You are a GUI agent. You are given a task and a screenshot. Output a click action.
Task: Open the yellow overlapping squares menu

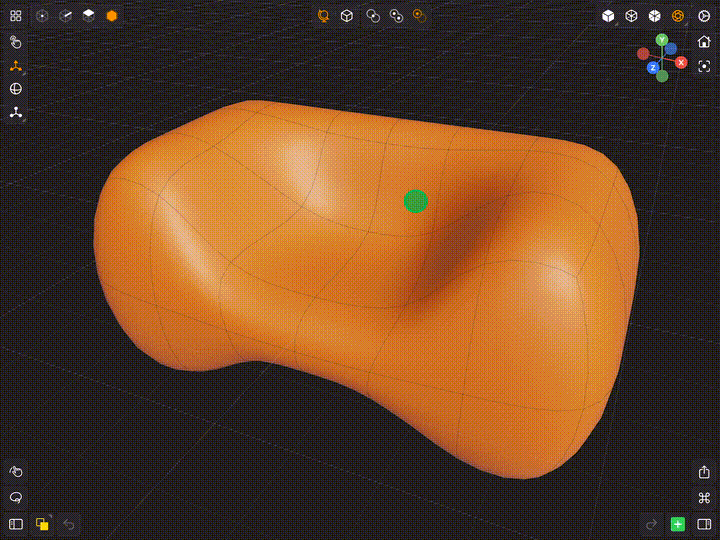pos(42,524)
